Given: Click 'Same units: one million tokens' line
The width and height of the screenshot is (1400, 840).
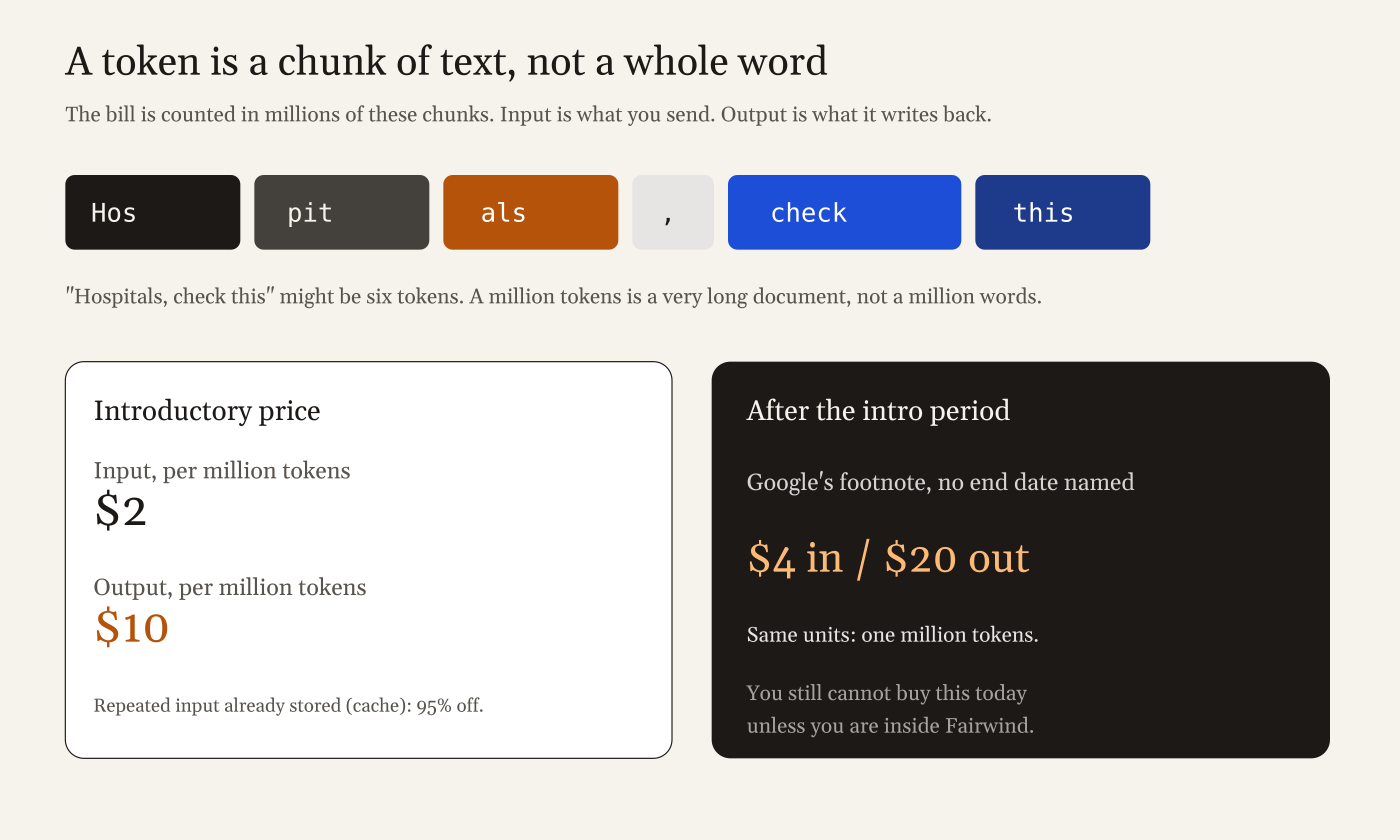Looking at the screenshot, I should click(x=892, y=635).
